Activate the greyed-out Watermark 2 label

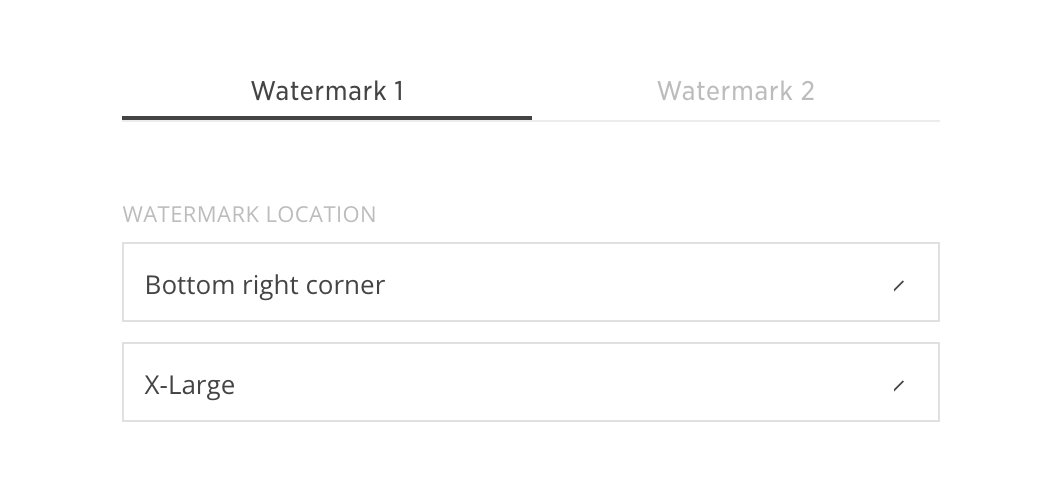point(735,91)
